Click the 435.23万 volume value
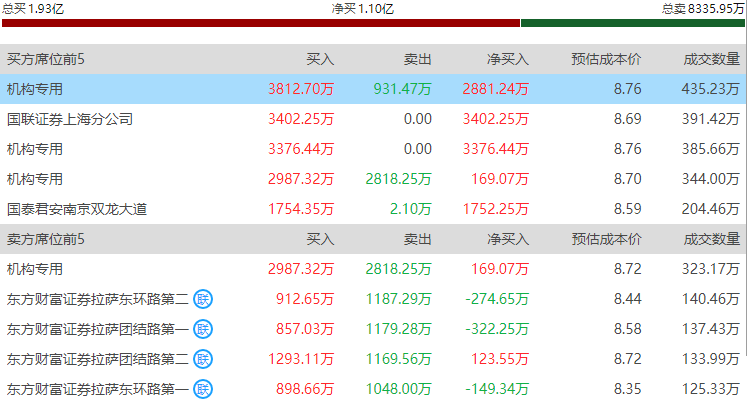 [x=711, y=89]
